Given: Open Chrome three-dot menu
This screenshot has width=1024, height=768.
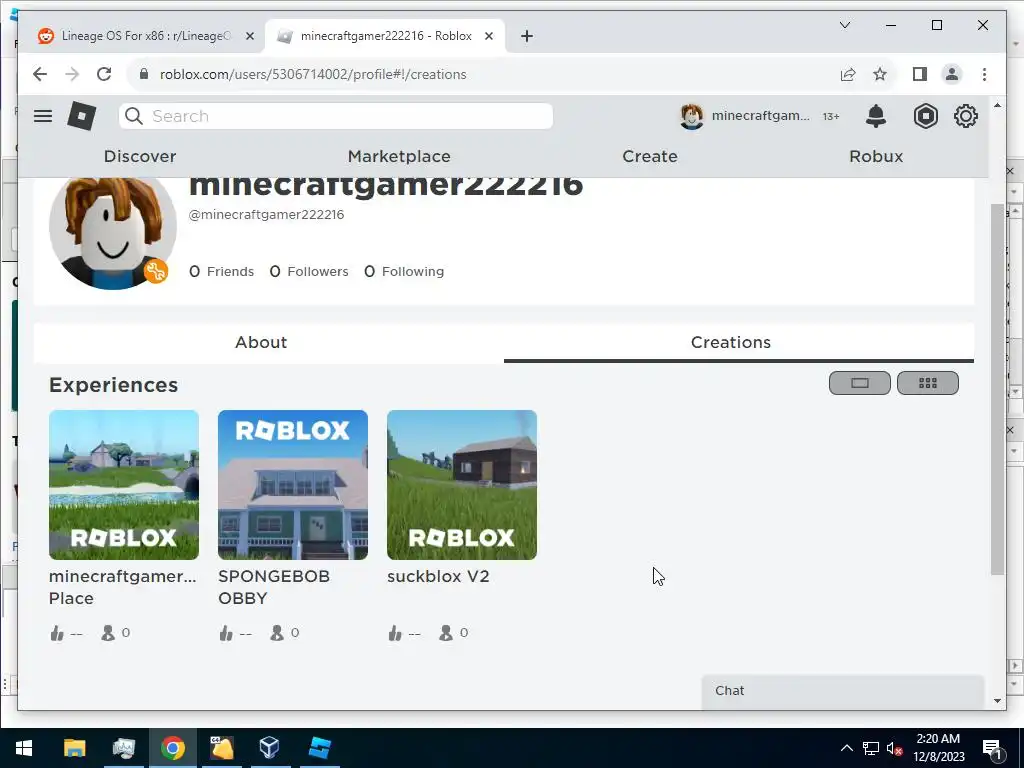Looking at the screenshot, I should point(984,74).
